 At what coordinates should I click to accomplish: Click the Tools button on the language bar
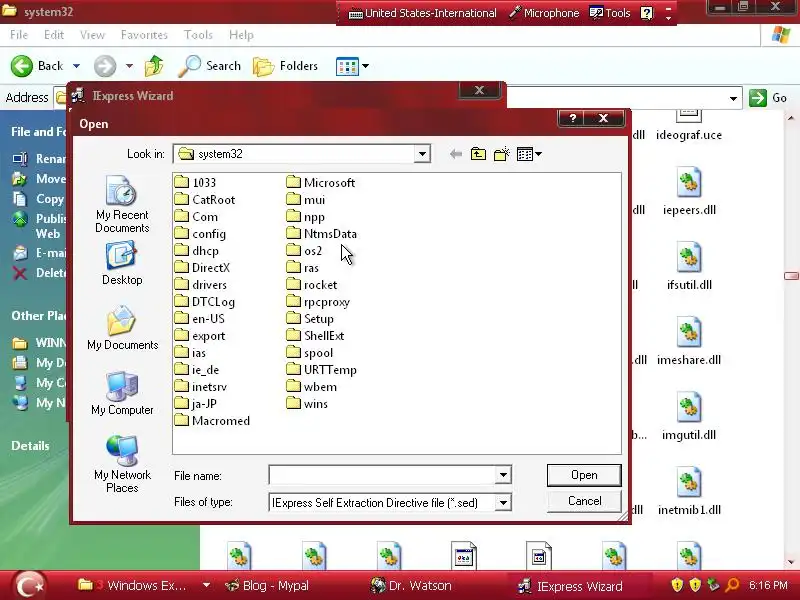pos(610,13)
